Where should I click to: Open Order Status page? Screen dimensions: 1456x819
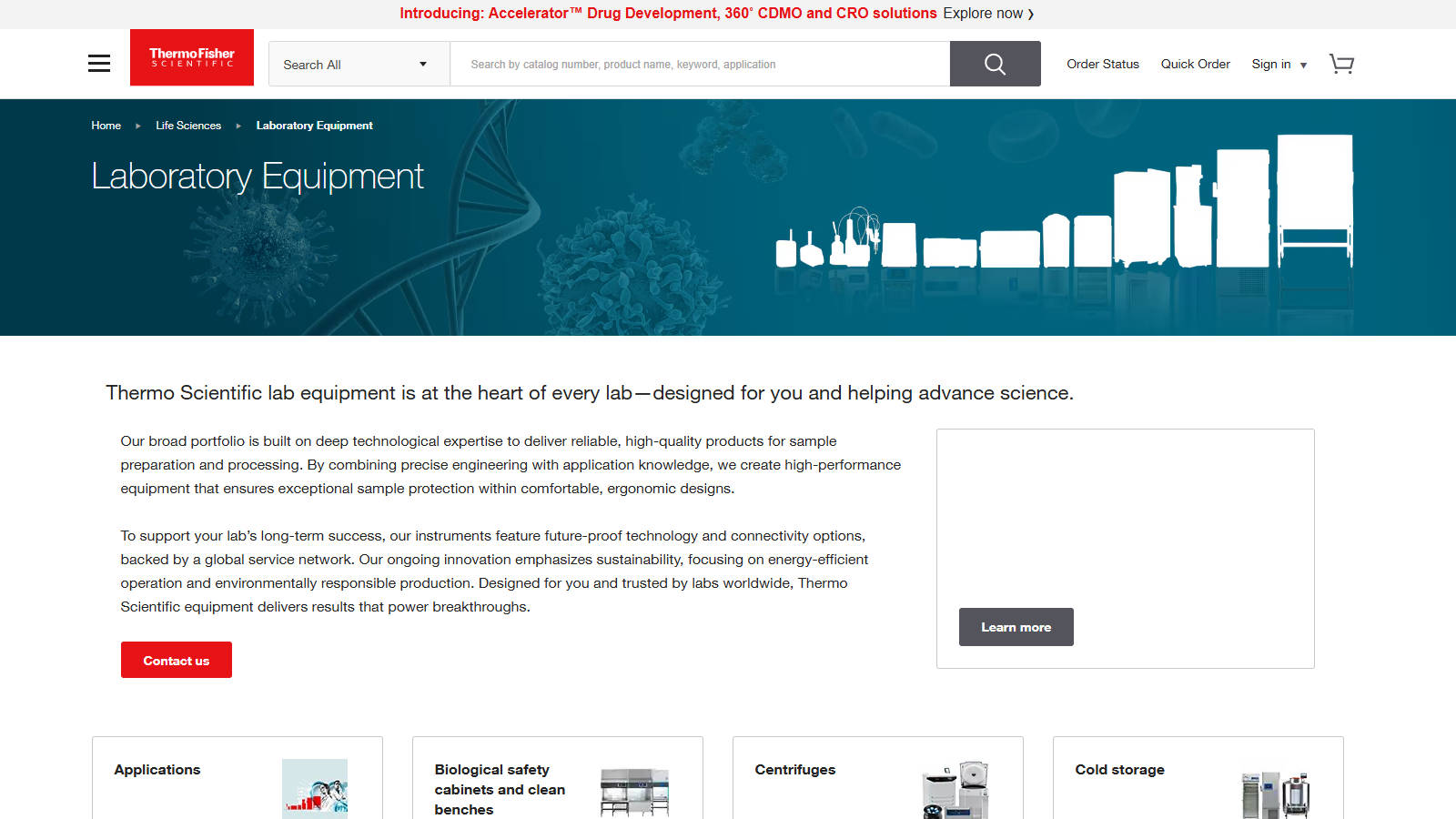point(1103,64)
